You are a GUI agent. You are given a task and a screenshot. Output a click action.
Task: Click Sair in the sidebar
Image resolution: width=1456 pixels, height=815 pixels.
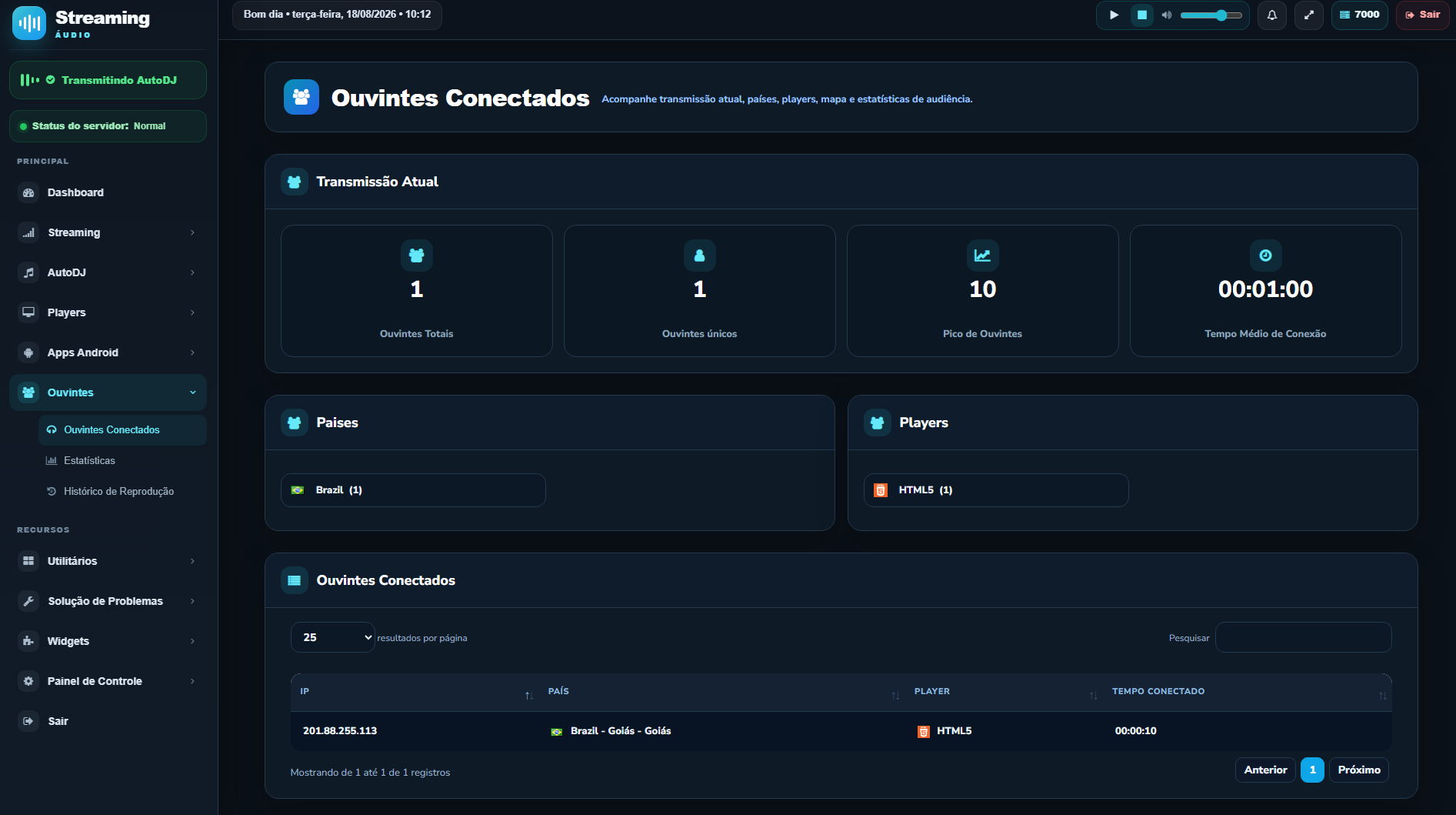108,721
